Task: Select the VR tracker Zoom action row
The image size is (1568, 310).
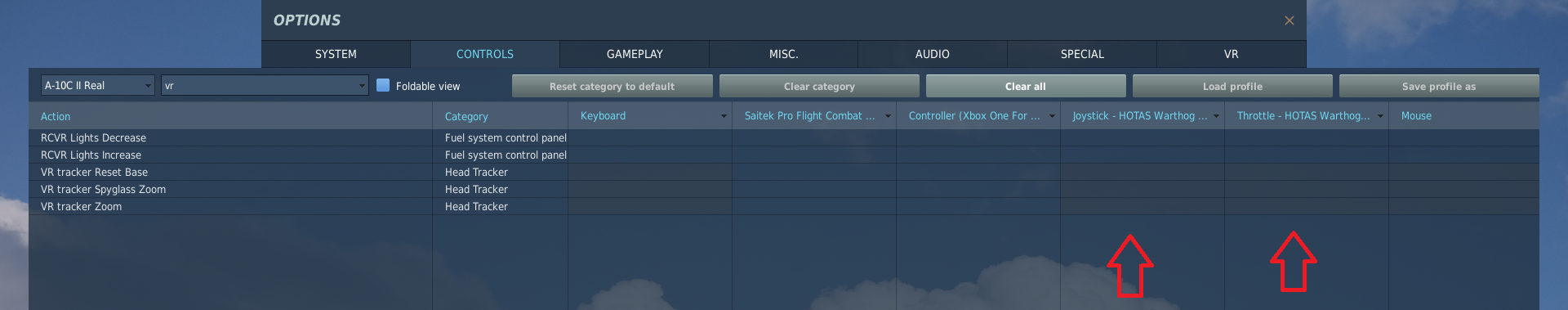Action: click(784, 206)
